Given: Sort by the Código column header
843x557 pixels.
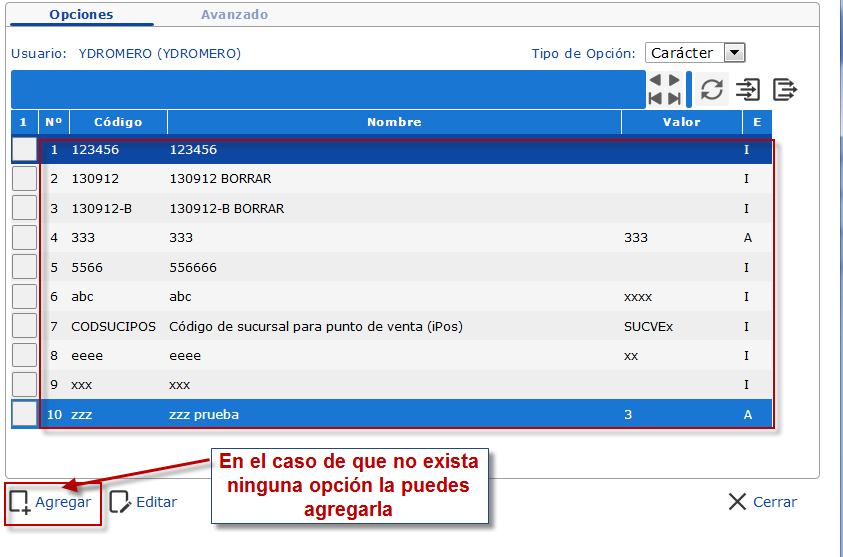Looking at the screenshot, I should 118,122.
